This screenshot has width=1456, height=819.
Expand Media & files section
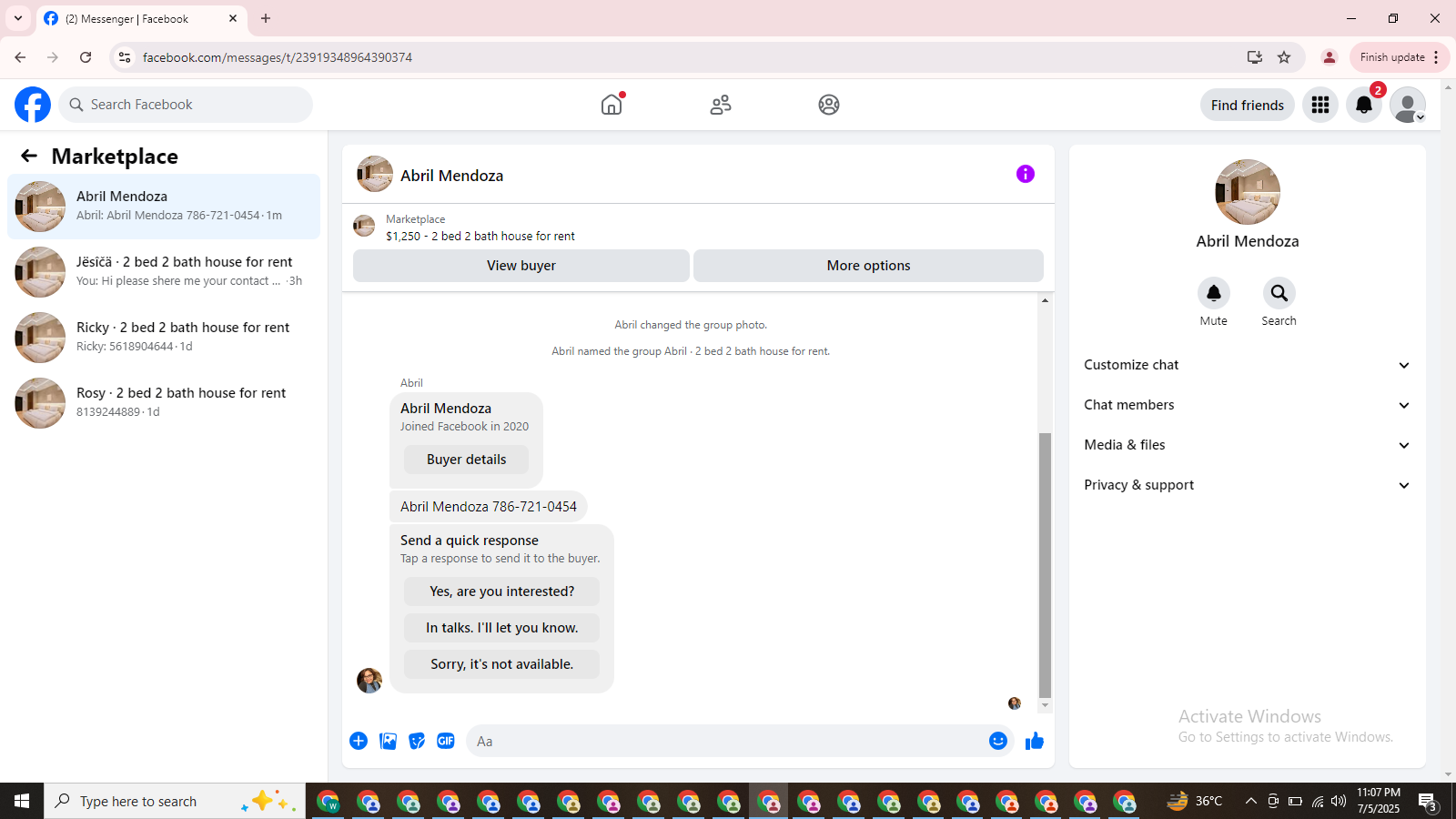tap(1248, 445)
